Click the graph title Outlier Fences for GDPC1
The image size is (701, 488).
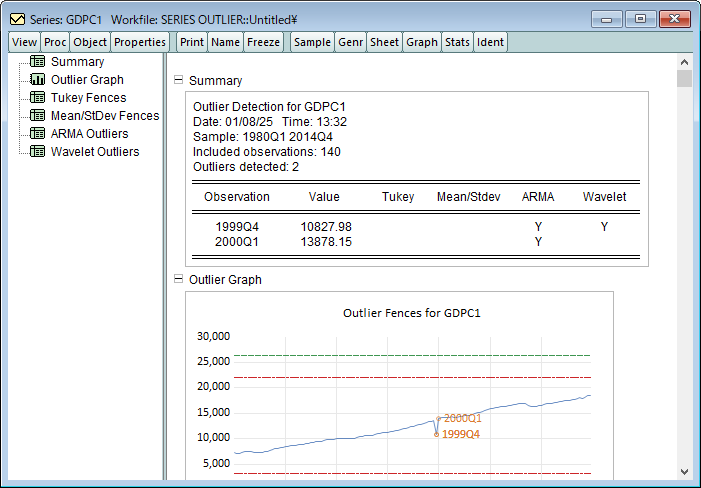412,313
